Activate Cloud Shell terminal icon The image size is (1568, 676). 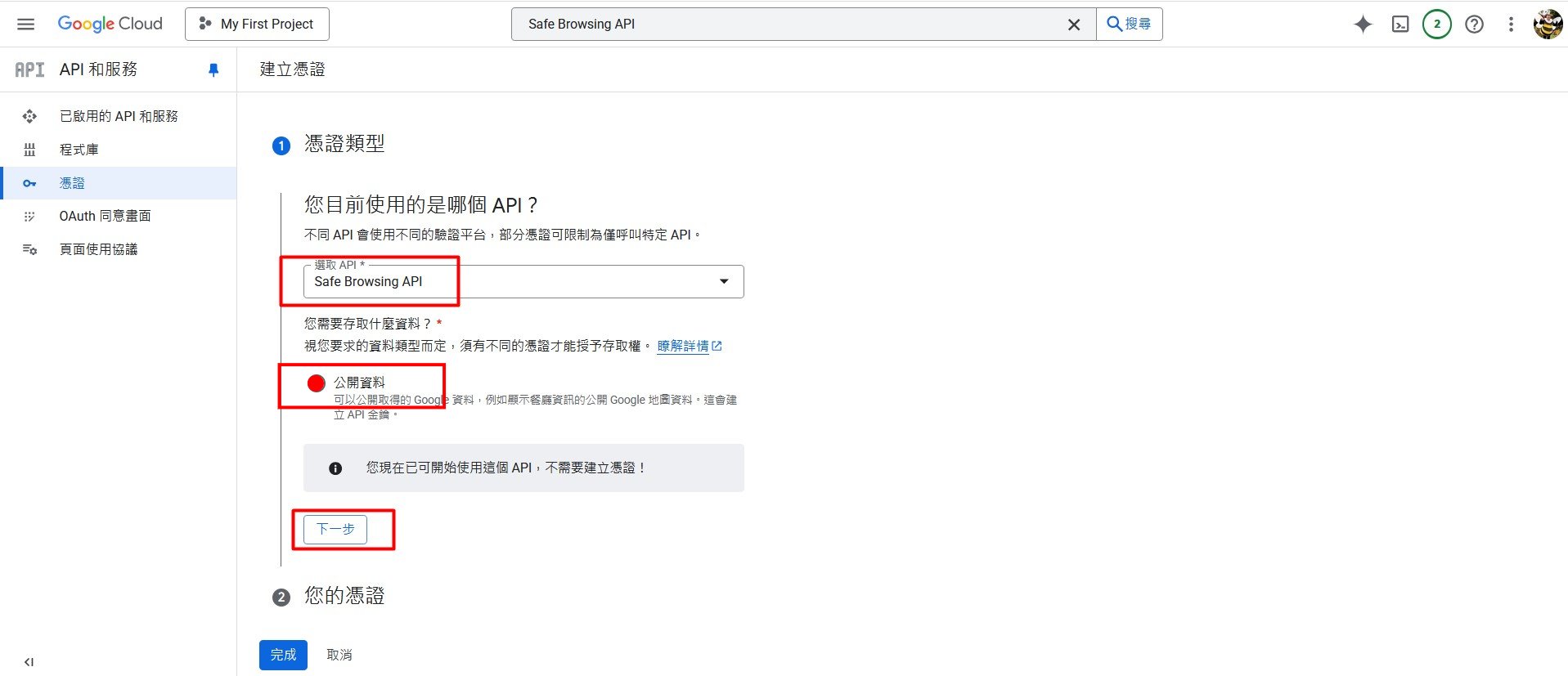pyautogui.click(x=1400, y=25)
